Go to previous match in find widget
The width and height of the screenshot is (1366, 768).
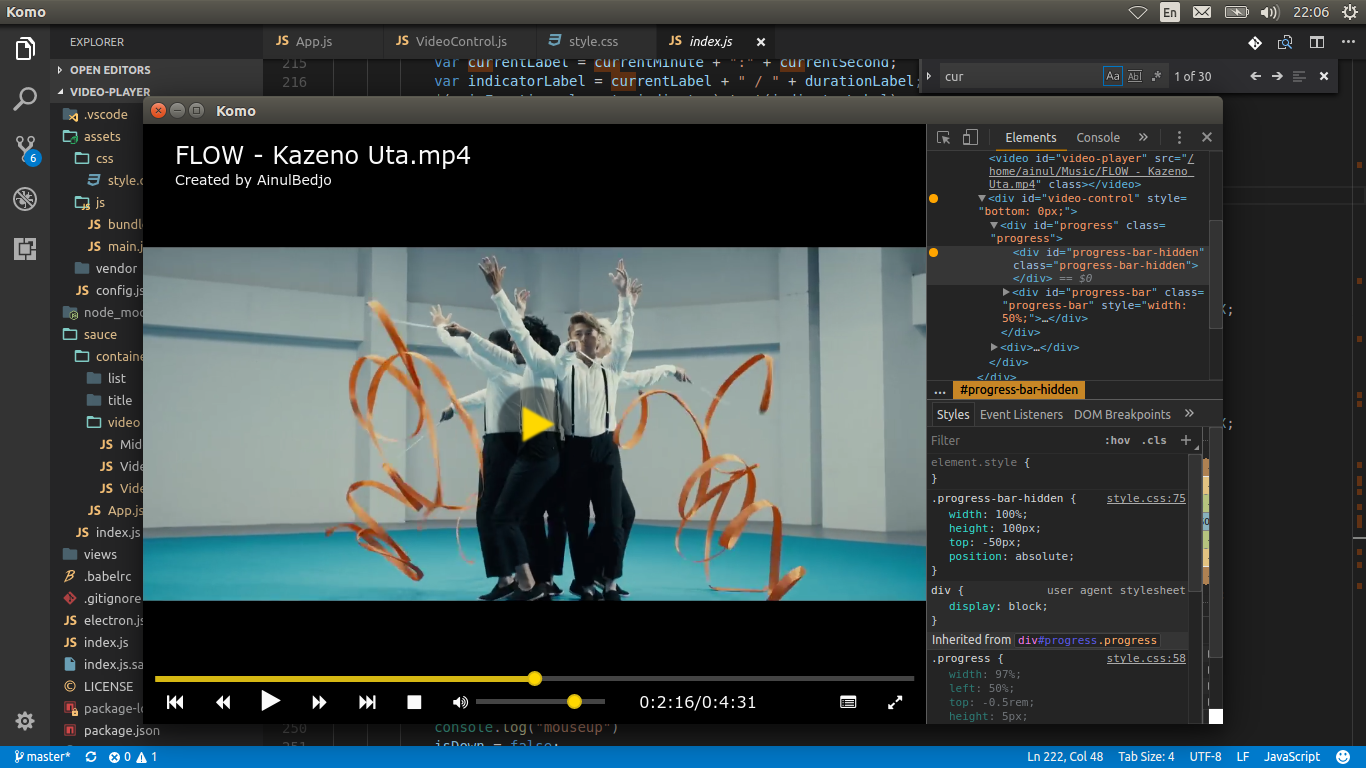pyautogui.click(x=1255, y=76)
